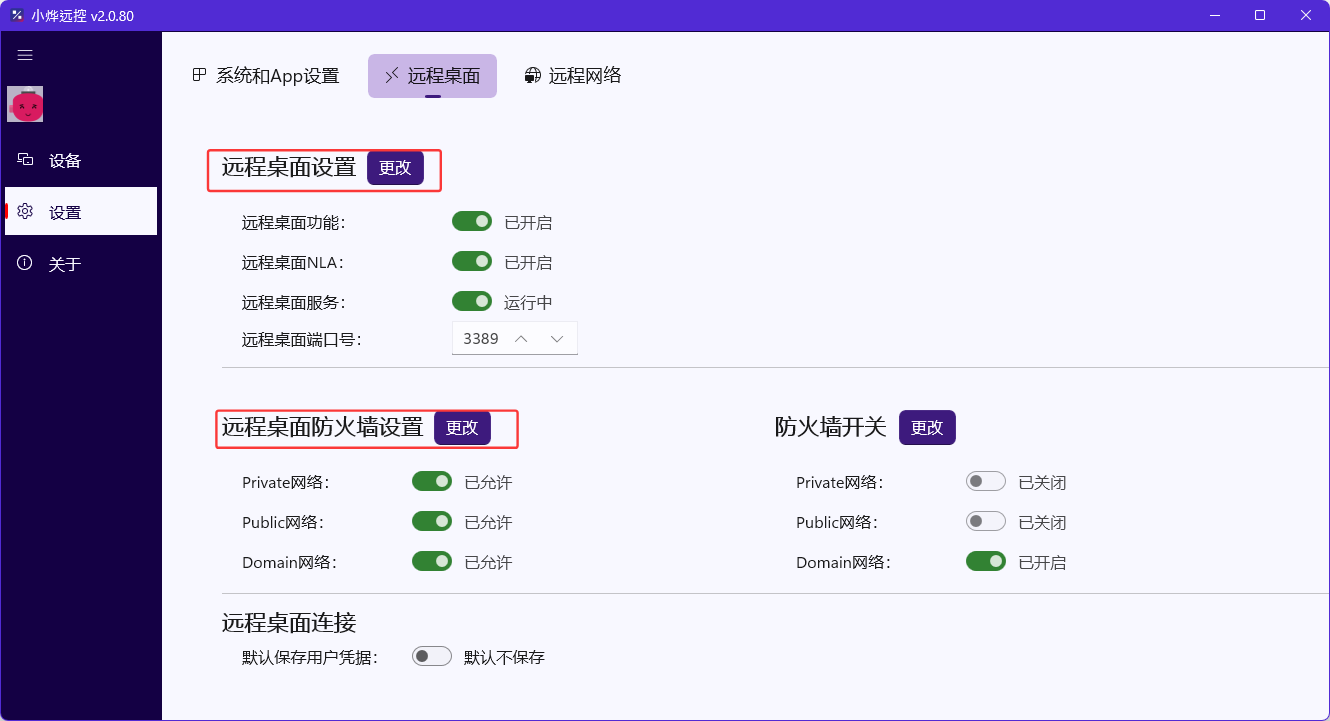The image size is (1330, 721).
Task: Select the 远程桌面 tab
Action: (x=432, y=76)
